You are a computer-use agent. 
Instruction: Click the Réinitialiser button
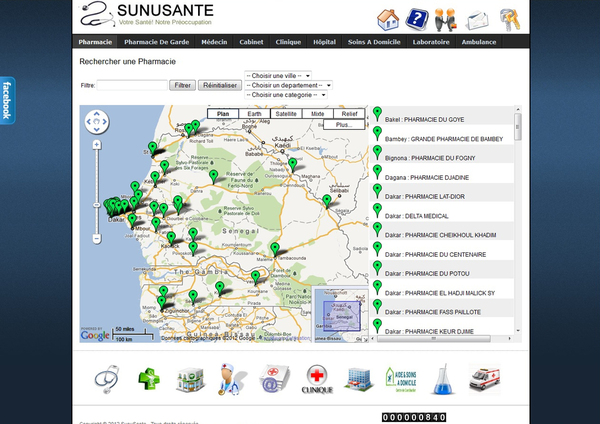(220, 85)
